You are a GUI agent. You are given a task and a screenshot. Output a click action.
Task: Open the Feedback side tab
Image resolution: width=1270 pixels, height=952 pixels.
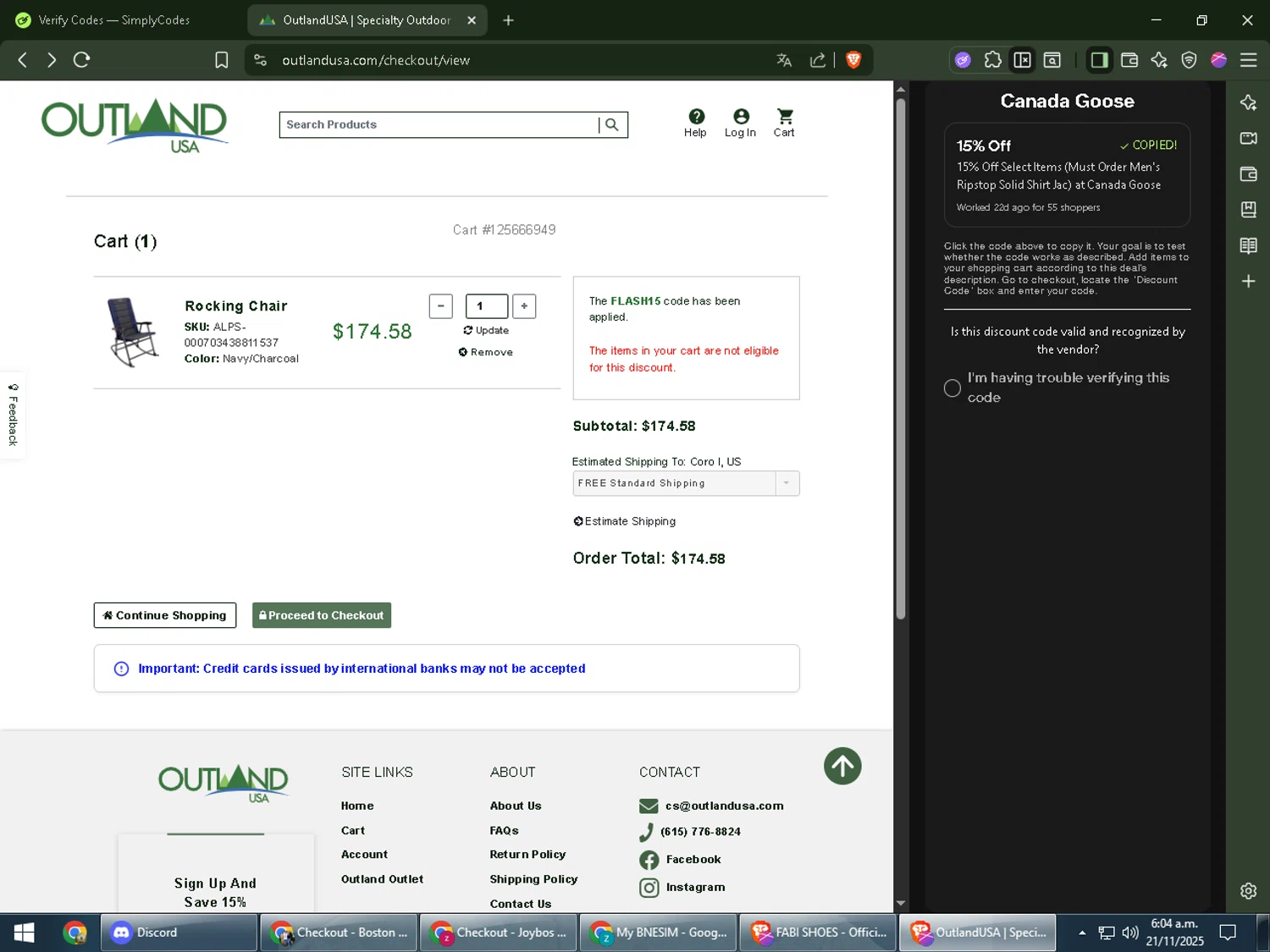coord(13,415)
